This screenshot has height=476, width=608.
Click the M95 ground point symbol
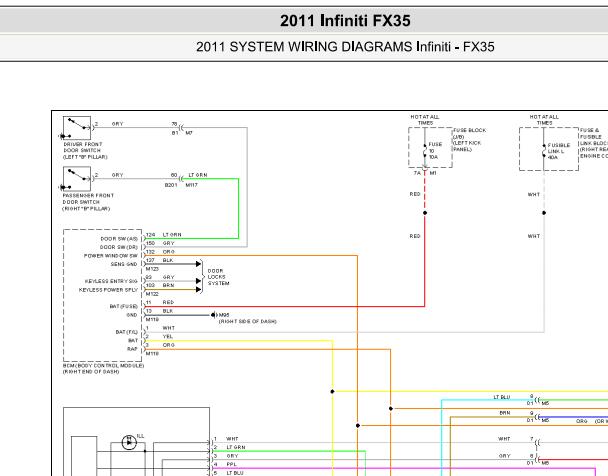(214, 315)
